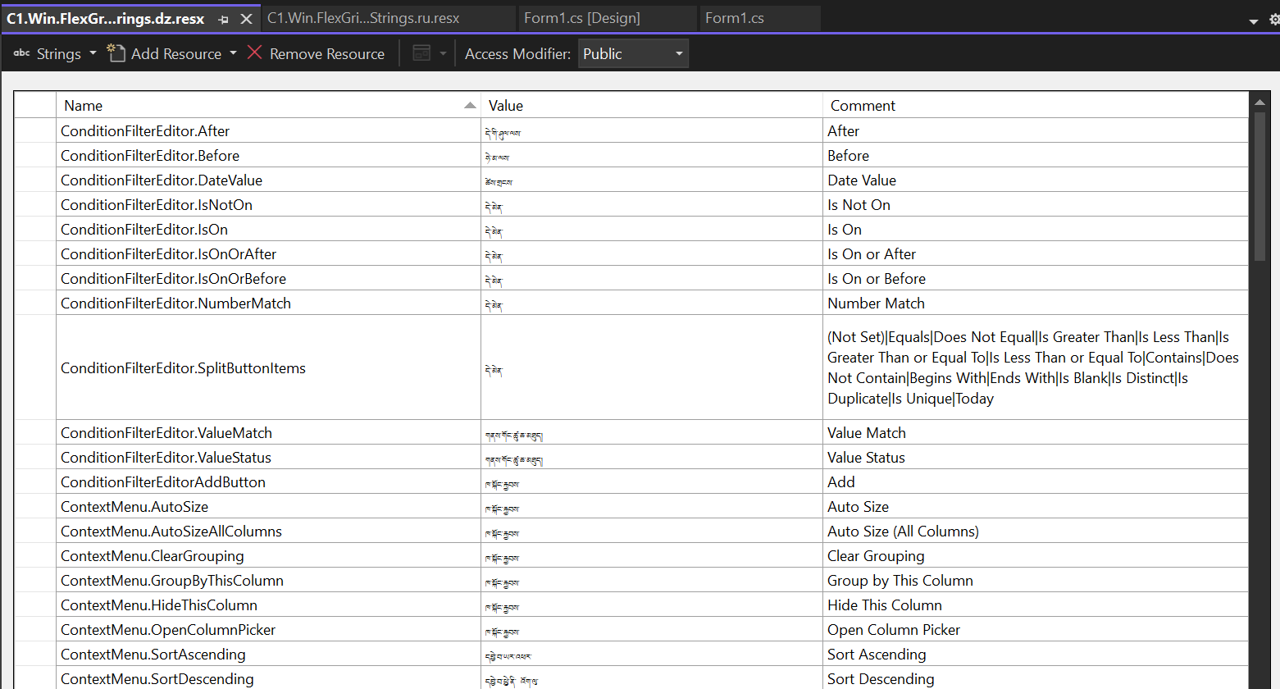Click scrollbar up arrow in resource grid
This screenshot has width=1280, height=689.
click(1259, 103)
